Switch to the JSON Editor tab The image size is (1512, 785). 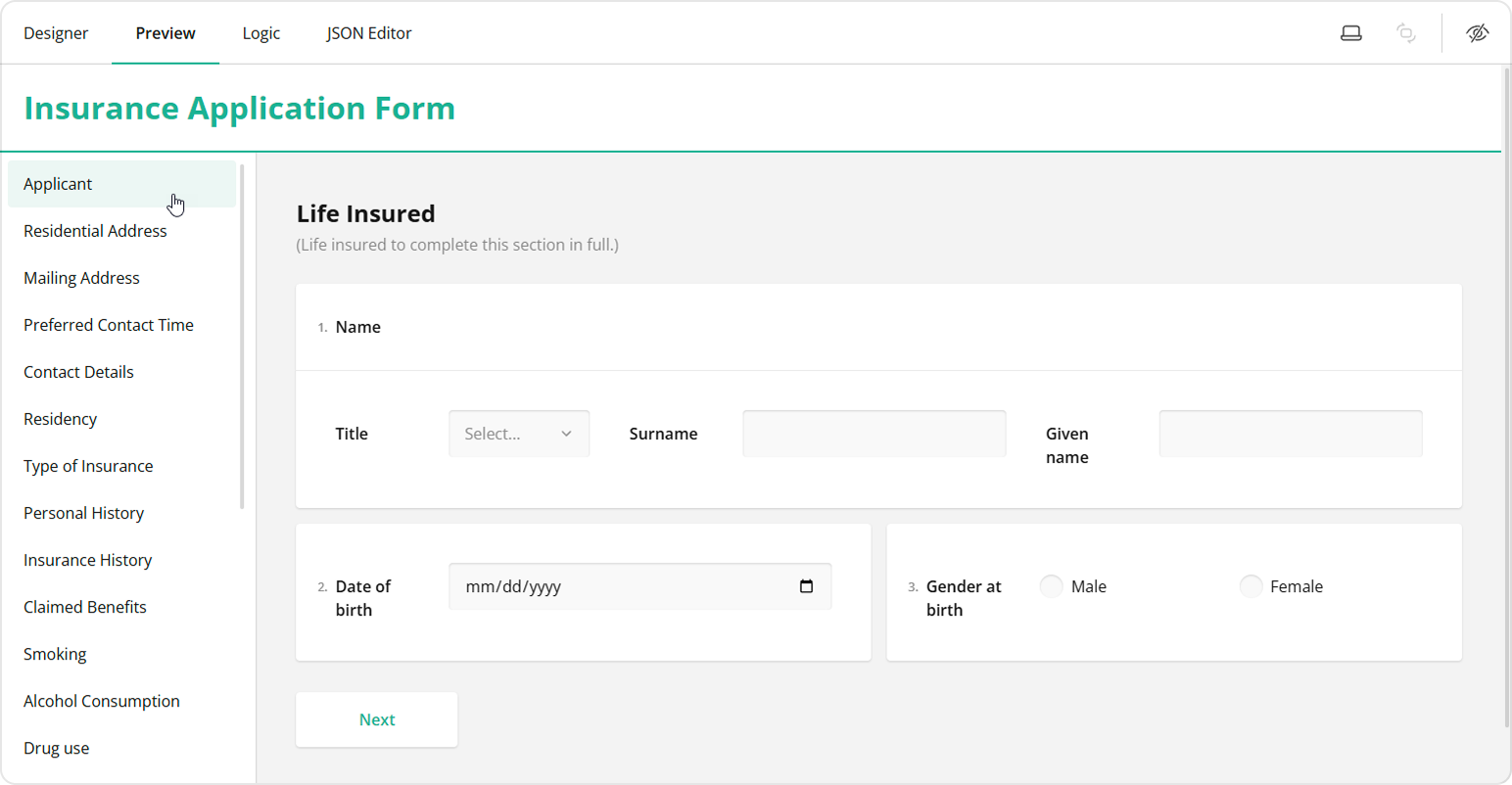tap(368, 33)
